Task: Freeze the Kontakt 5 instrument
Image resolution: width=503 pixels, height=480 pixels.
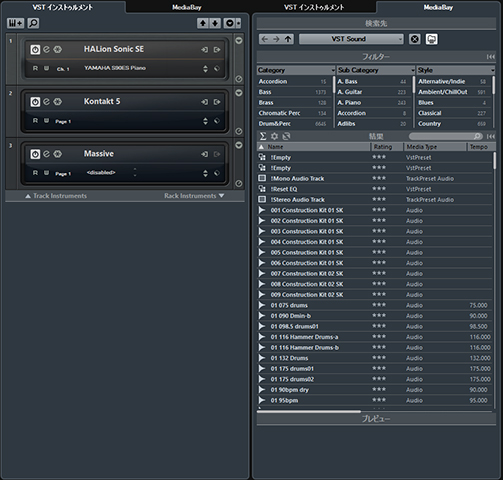Action: 58,102
